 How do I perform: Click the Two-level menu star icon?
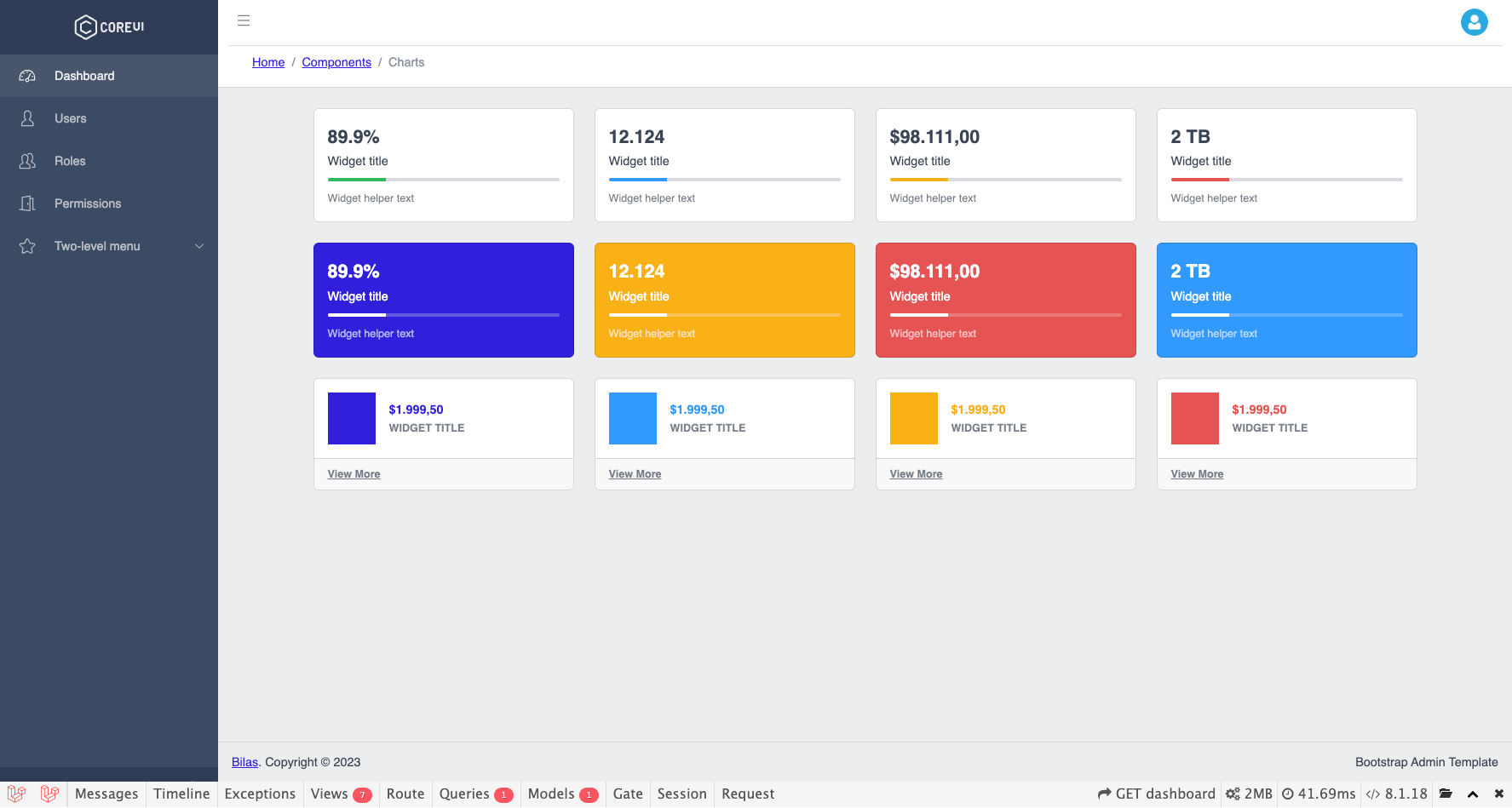pos(27,246)
